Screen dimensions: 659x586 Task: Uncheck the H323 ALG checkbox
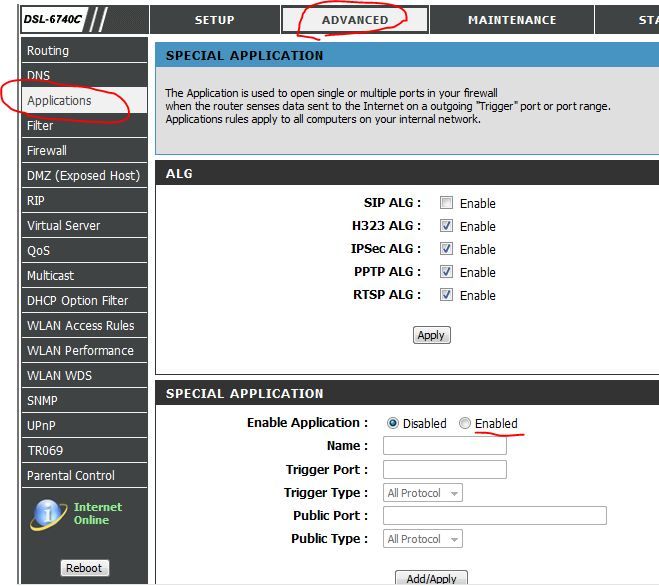click(x=446, y=226)
